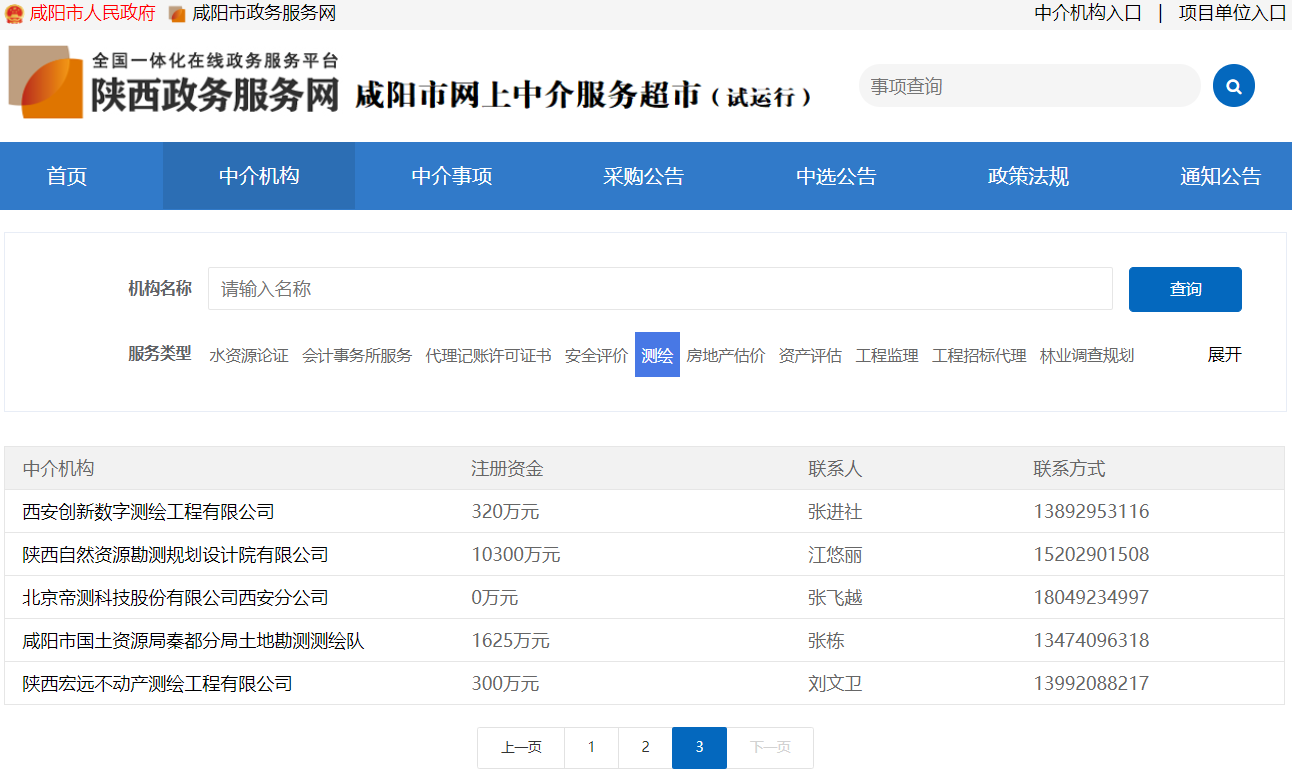Click the 注册资金 column header
Image resolution: width=1292 pixels, height=779 pixels.
coord(507,468)
